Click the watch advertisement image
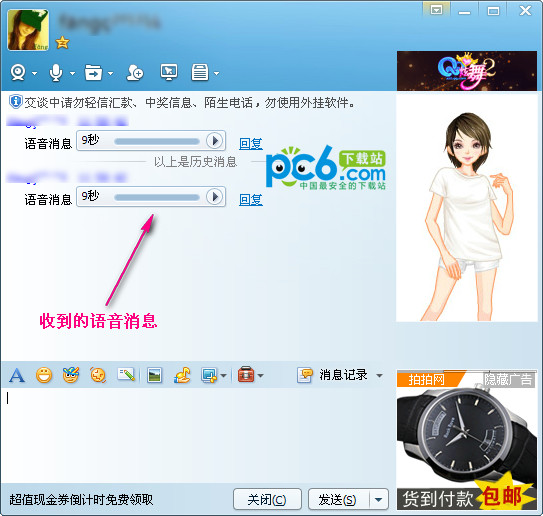The height and width of the screenshot is (516, 543). click(x=466, y=441)
